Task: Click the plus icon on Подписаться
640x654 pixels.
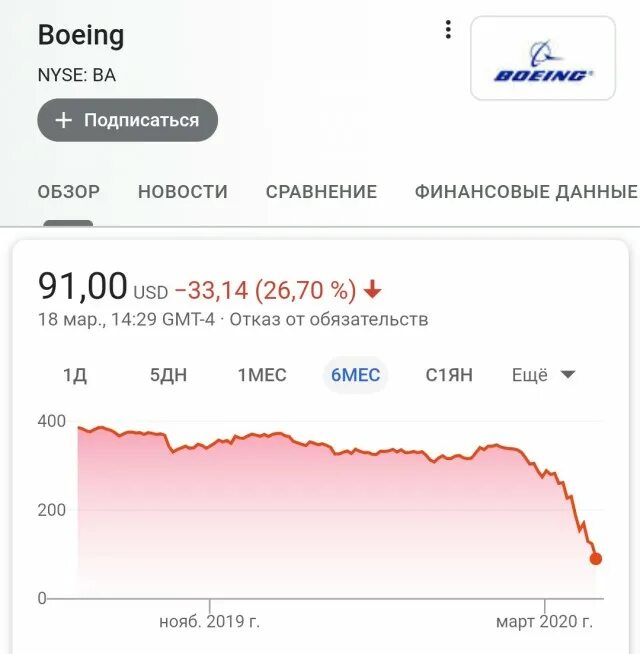Action: [x=63, y=120]
